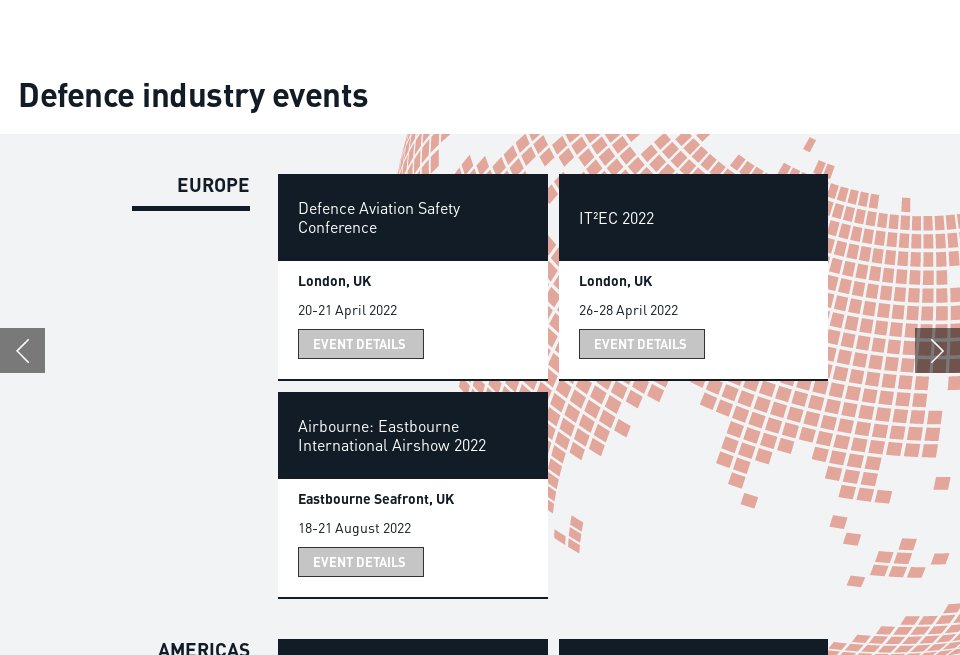Click the previous slide left arrow
Screen dimensions: 960x655
pyautogui.click(x=22, y=350)
